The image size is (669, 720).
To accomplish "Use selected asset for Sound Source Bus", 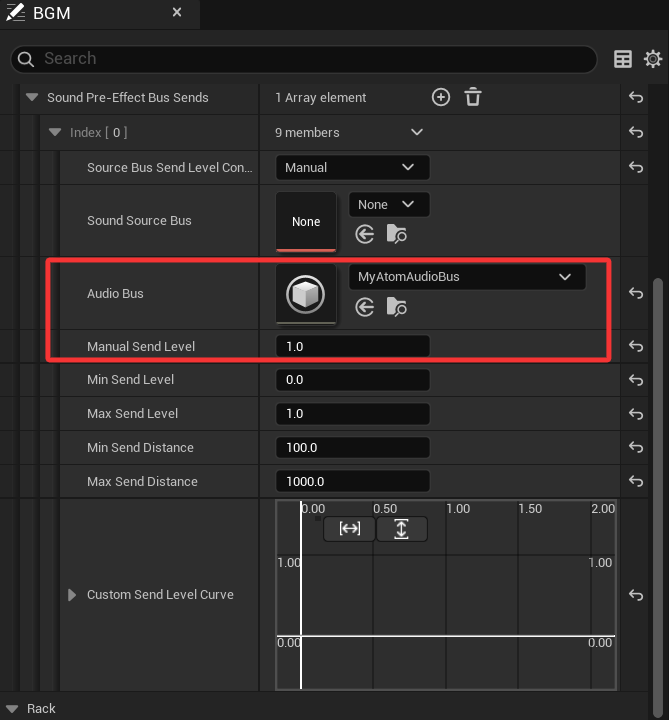I will [365, 234].
